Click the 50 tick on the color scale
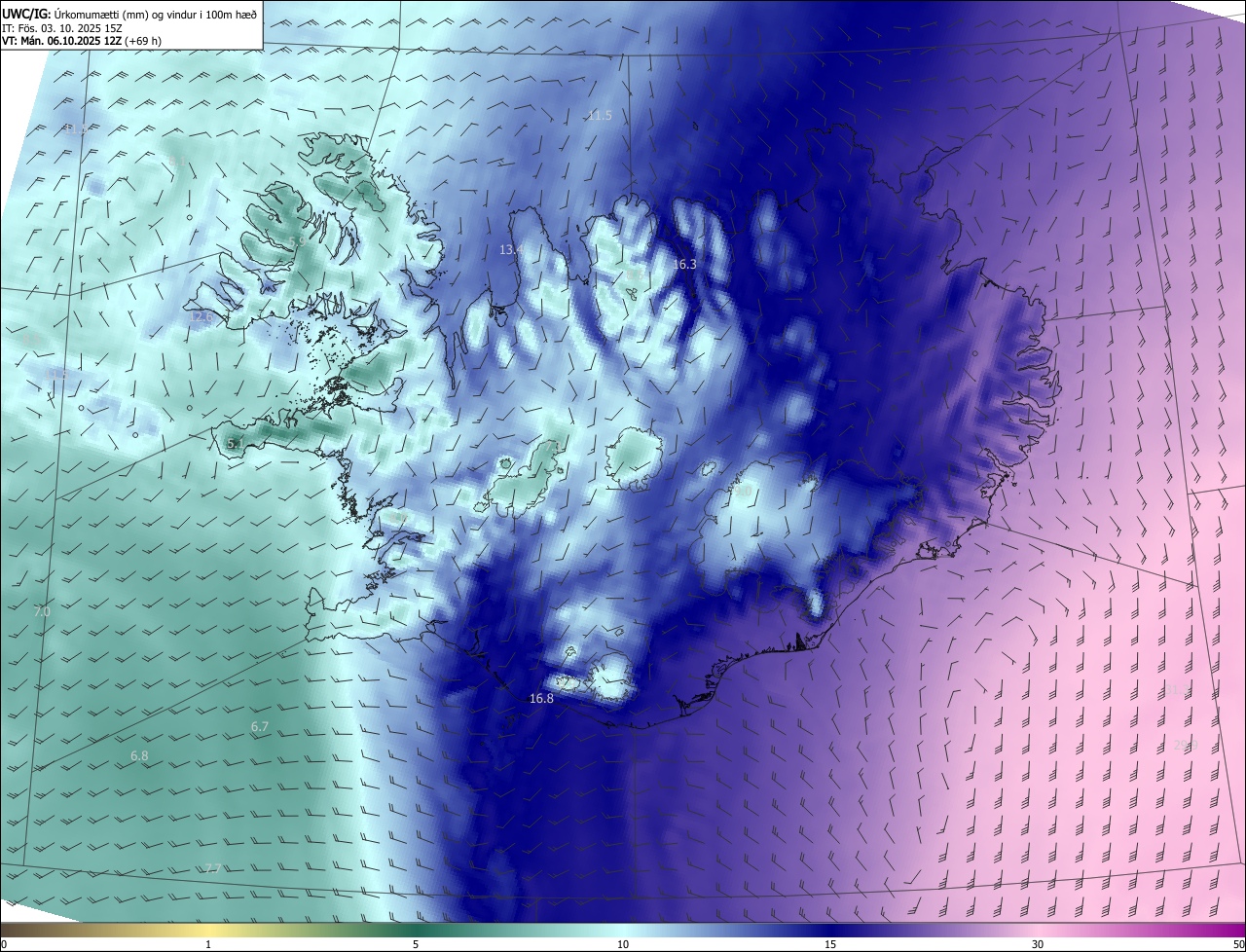 [1238, 945]
